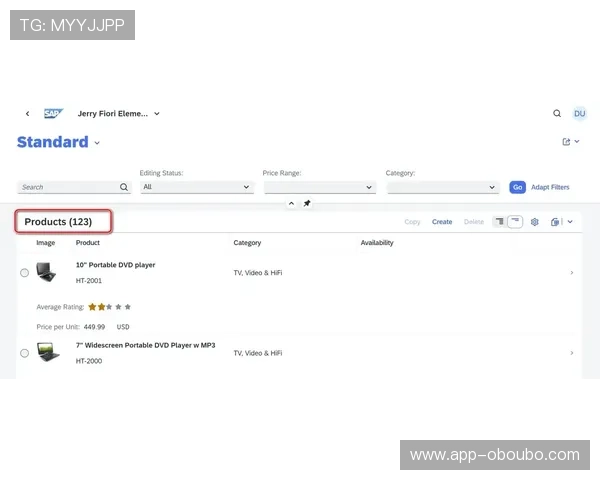600x480 pixels.
Task: Open the header search magnifier icon
Action: 557,114
